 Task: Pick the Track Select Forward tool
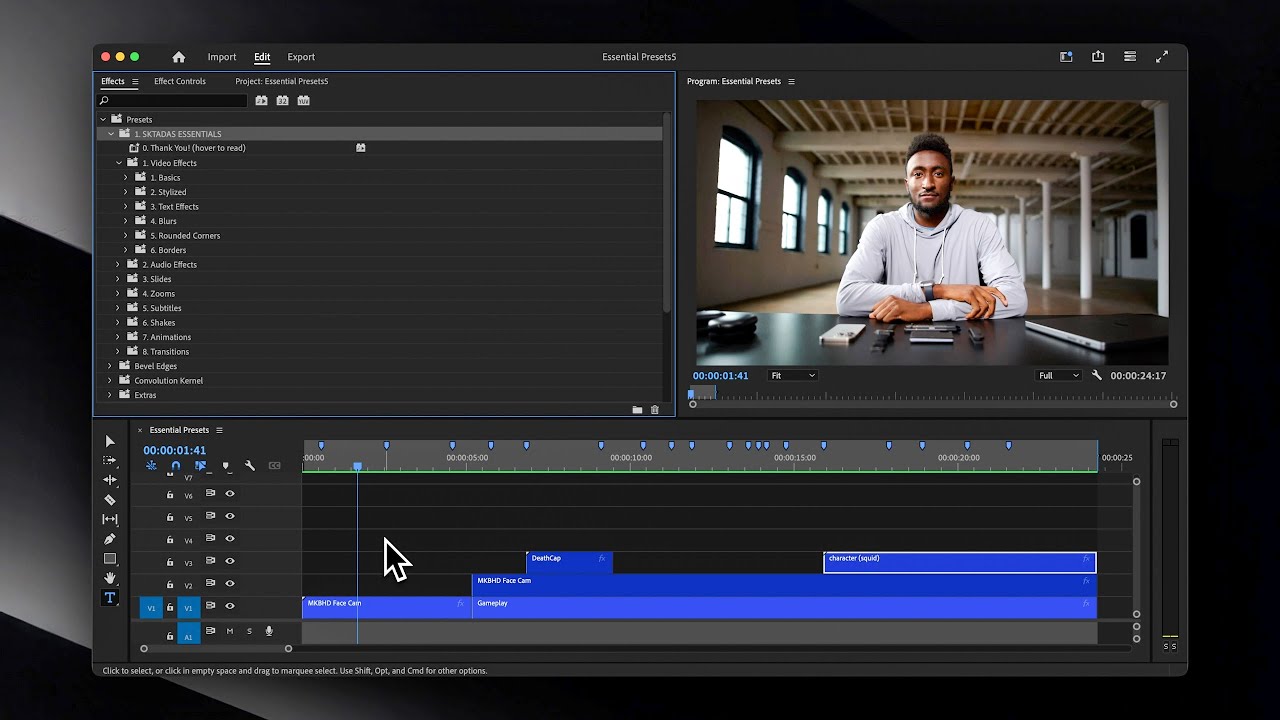click(110, 461)
